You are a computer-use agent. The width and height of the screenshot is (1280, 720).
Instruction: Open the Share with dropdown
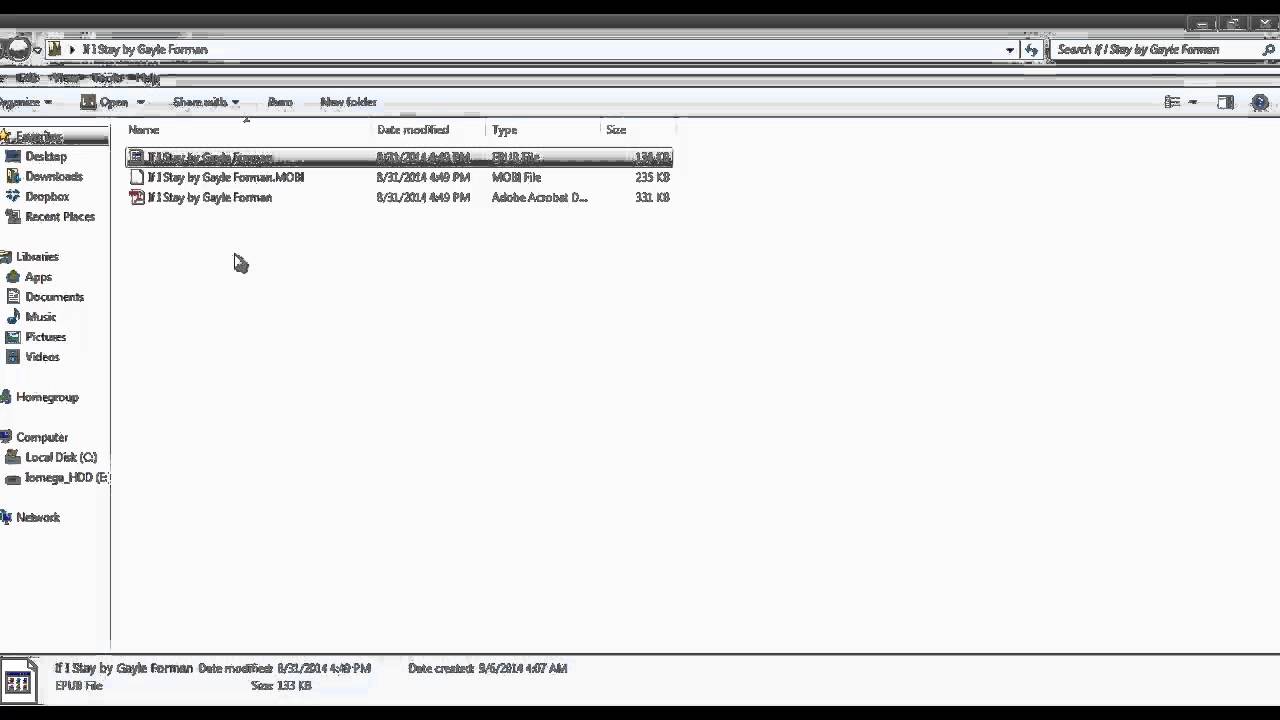tap(206, 102)
